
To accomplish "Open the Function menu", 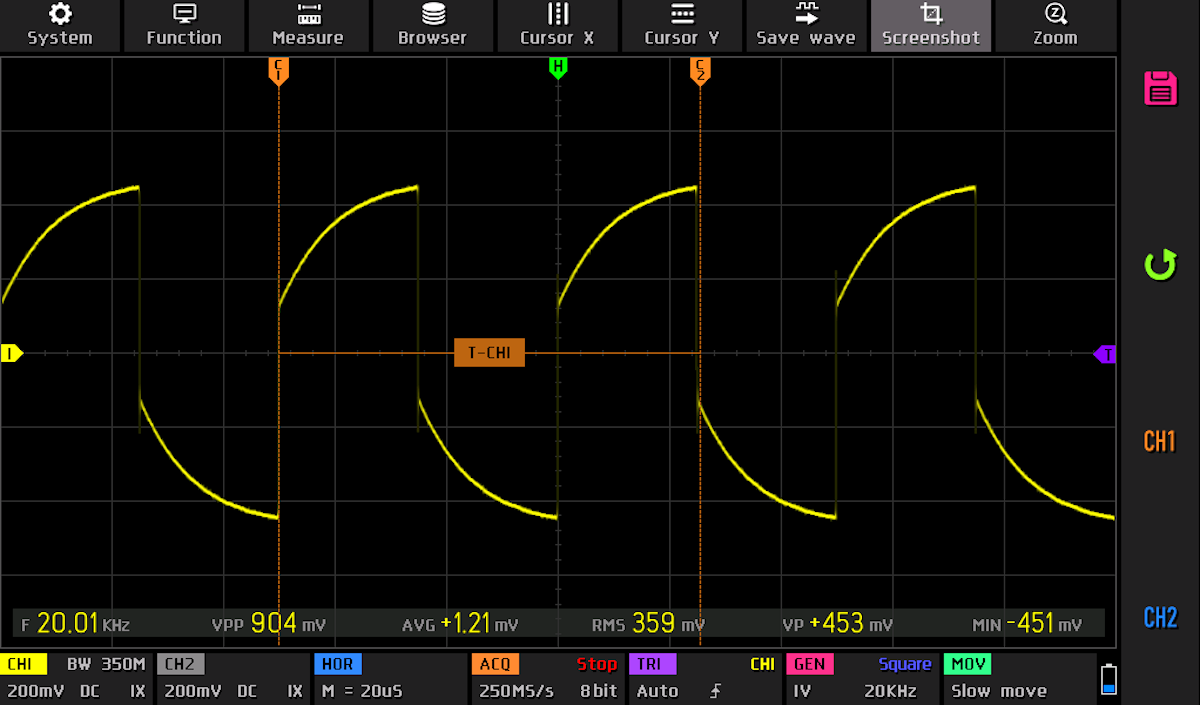I will [x=184, y=25].
